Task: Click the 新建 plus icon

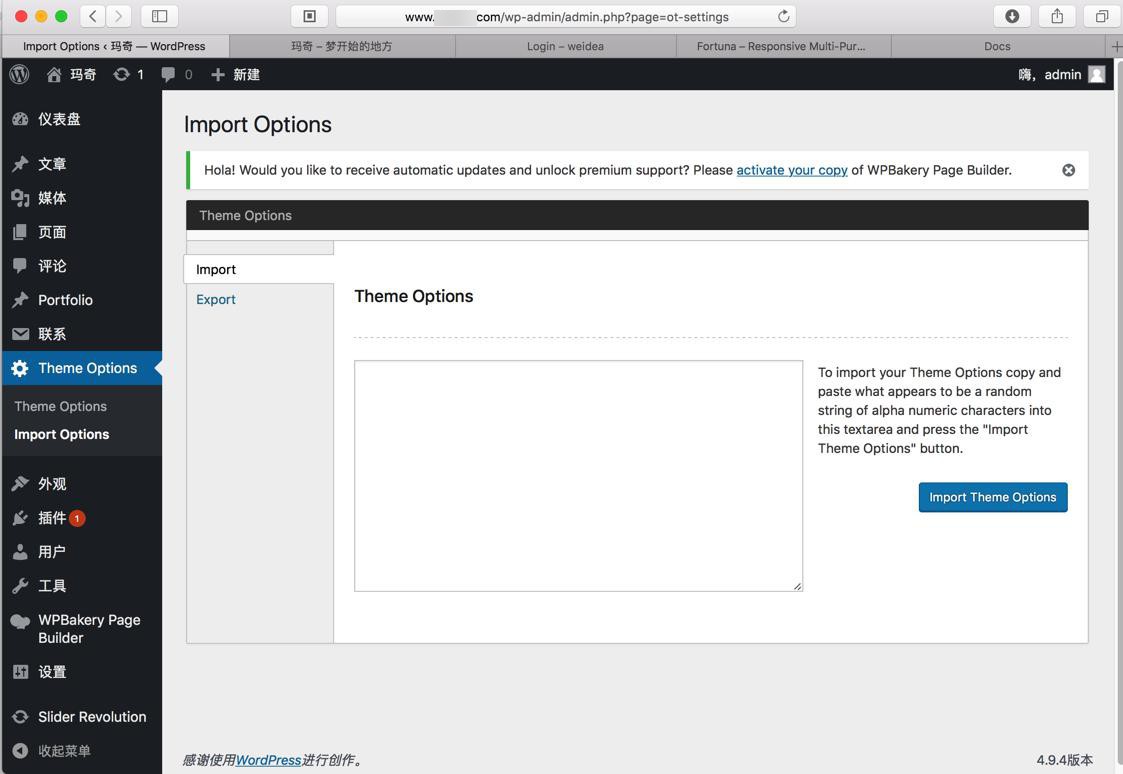Action: [218, 74]
